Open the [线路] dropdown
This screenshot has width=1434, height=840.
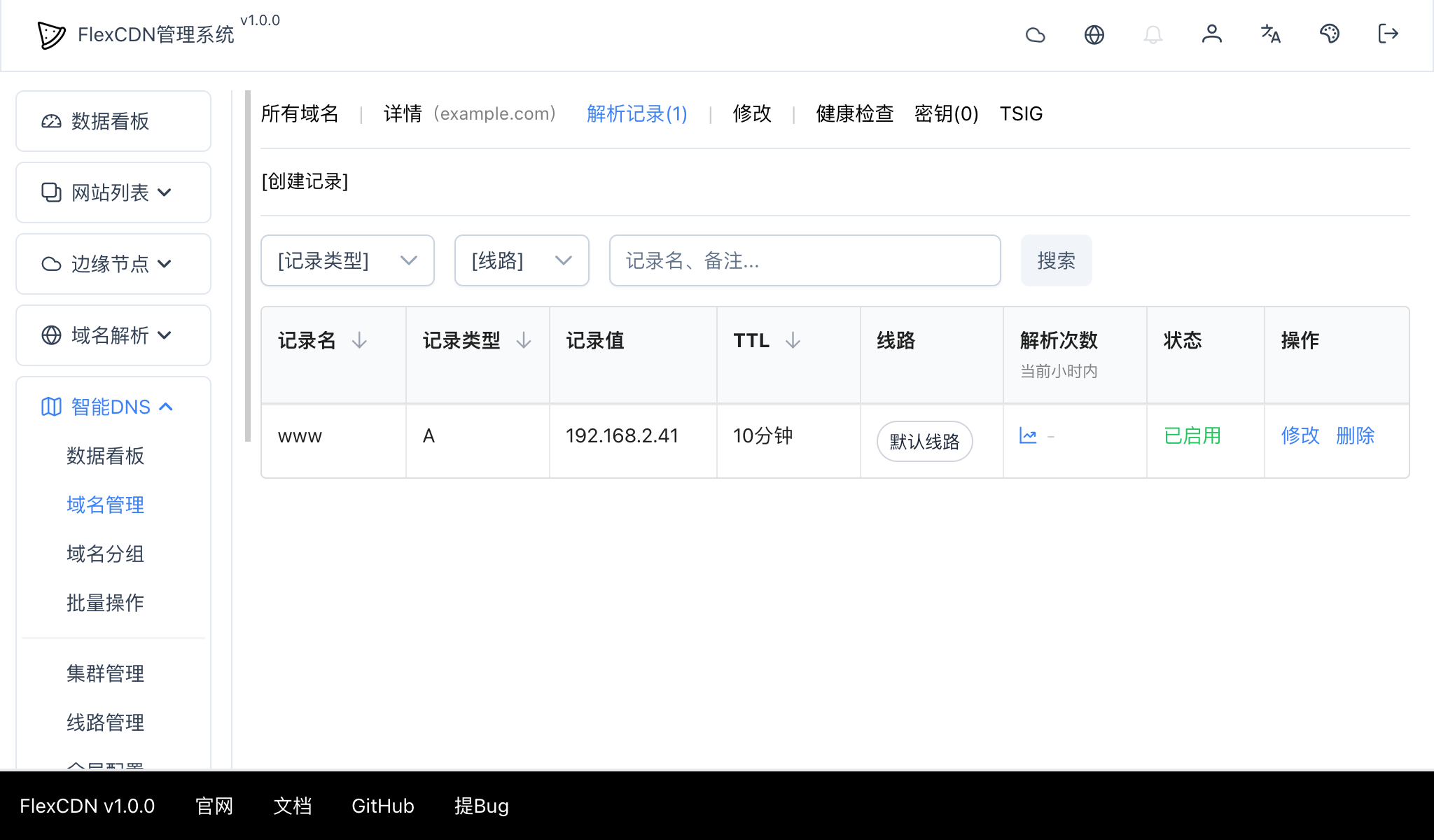[521, 260]
